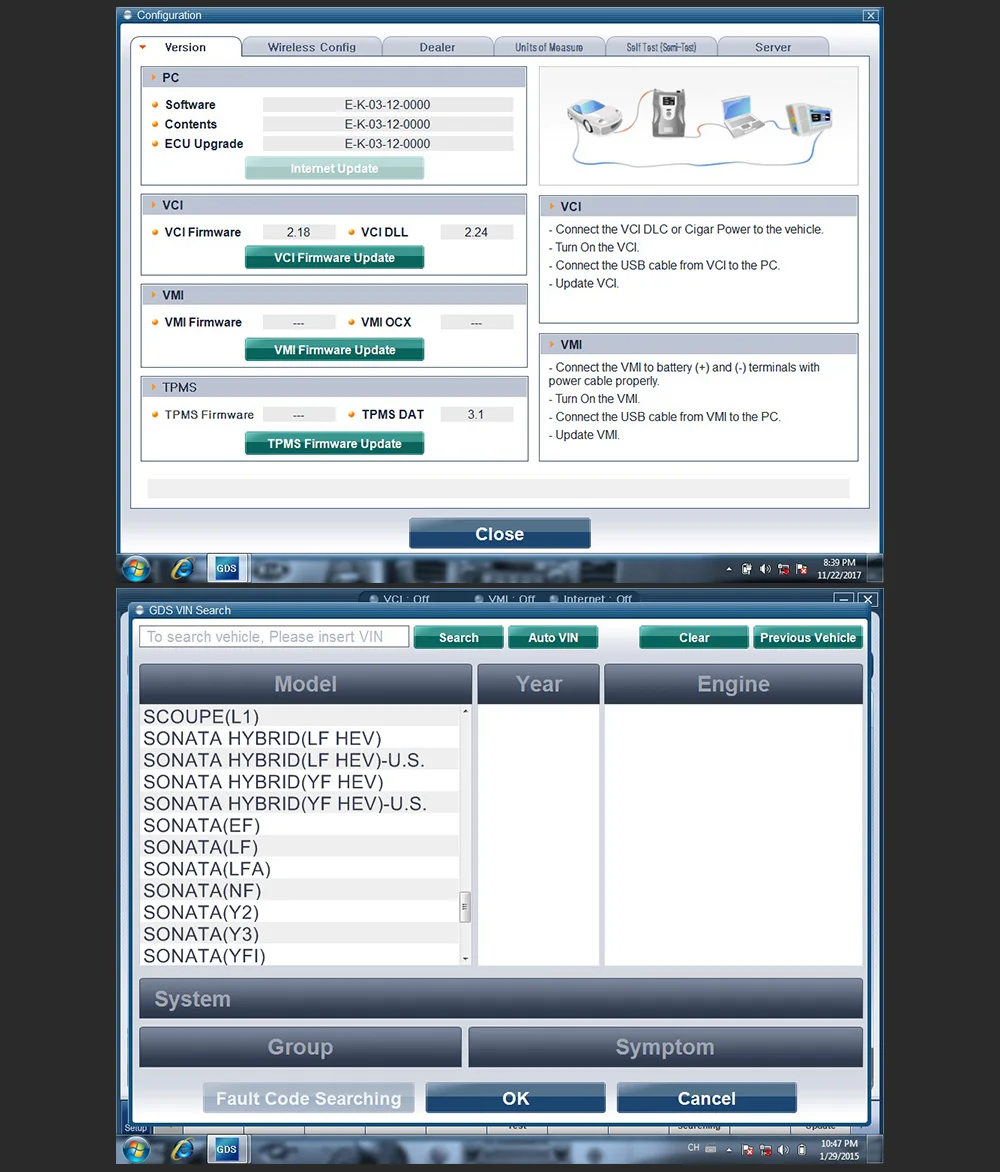Click the PC section header arrow
1000x1172 pixels.
(153, 77)
